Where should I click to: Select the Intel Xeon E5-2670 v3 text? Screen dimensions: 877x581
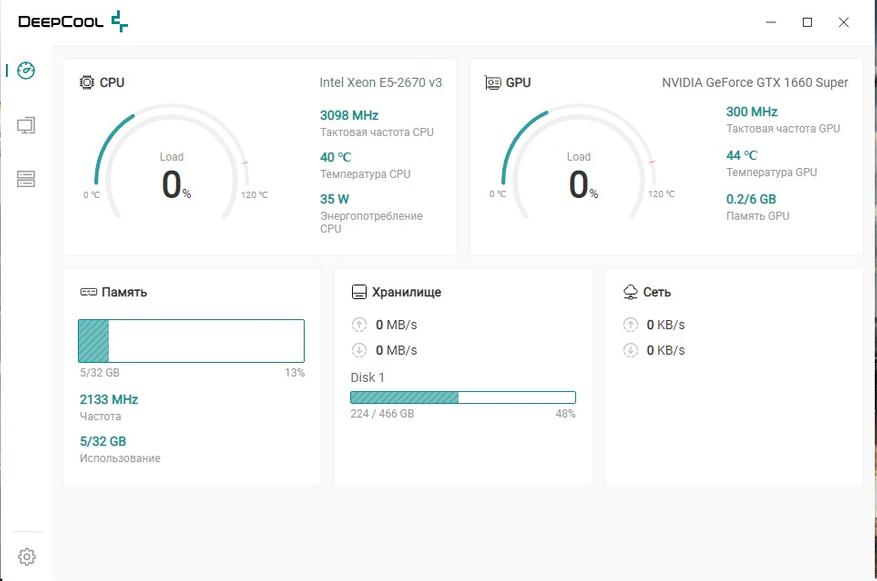coord(380,82)
